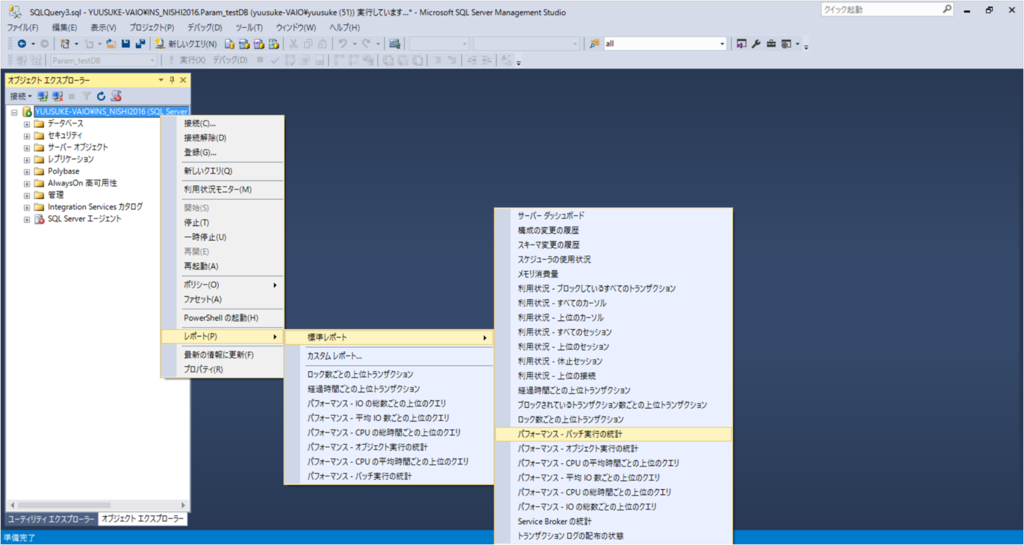
Task: Switch to ユーティリティ エクスプローラー tab
Action: 51,519
